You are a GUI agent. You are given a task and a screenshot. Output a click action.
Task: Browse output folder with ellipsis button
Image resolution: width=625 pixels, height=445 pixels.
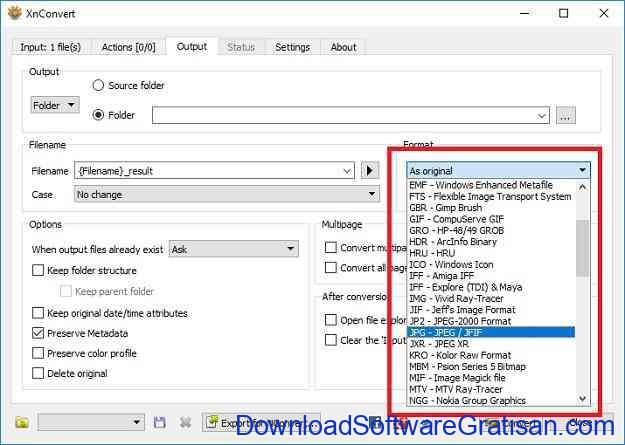coord(566,116)
